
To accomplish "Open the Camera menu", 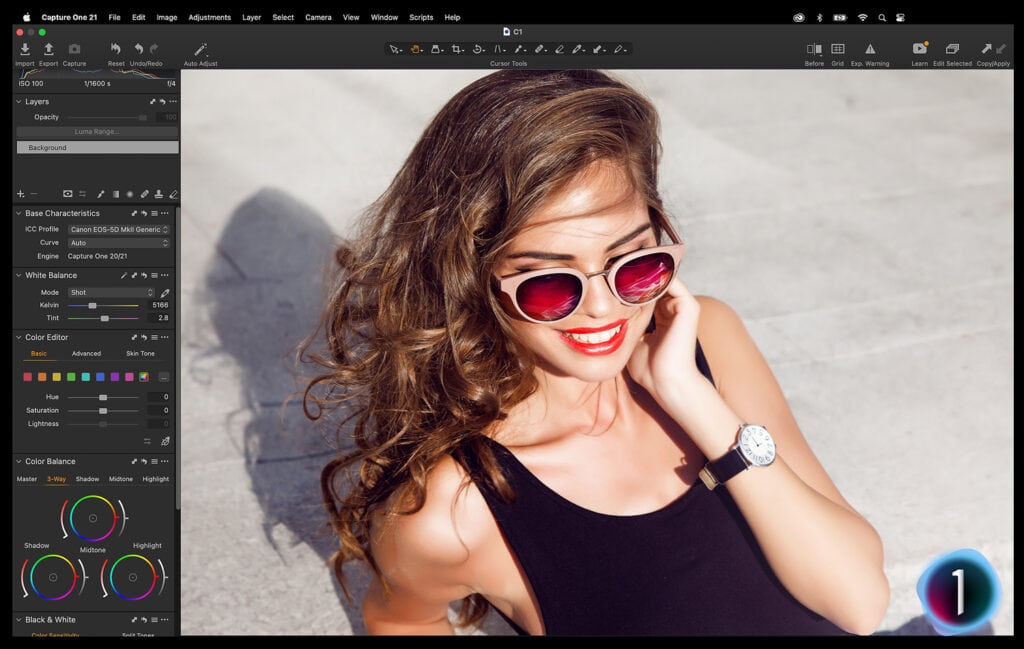I will [318, 18].
